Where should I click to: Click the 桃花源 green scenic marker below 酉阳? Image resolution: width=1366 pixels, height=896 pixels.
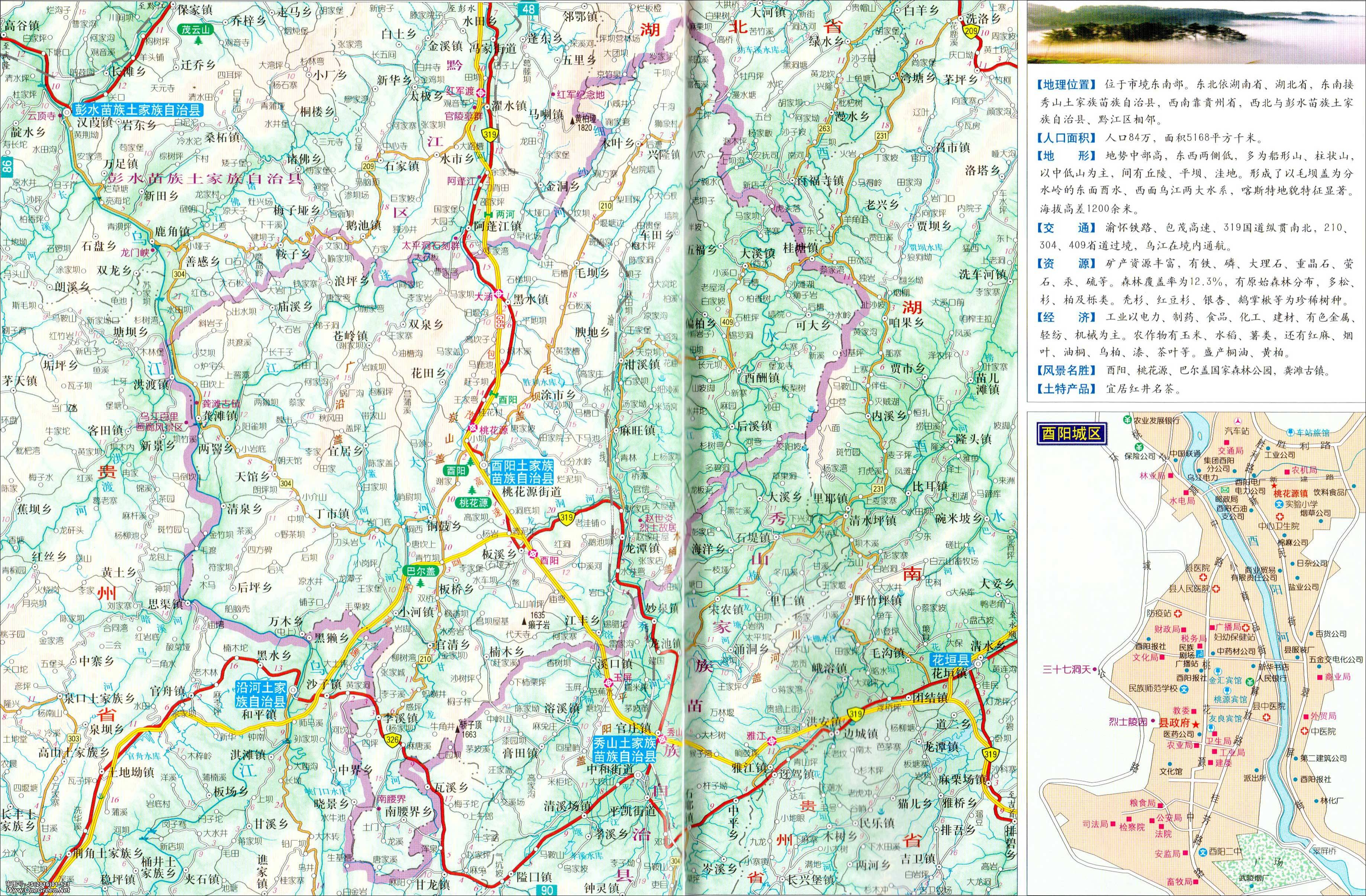coord(474,503)
